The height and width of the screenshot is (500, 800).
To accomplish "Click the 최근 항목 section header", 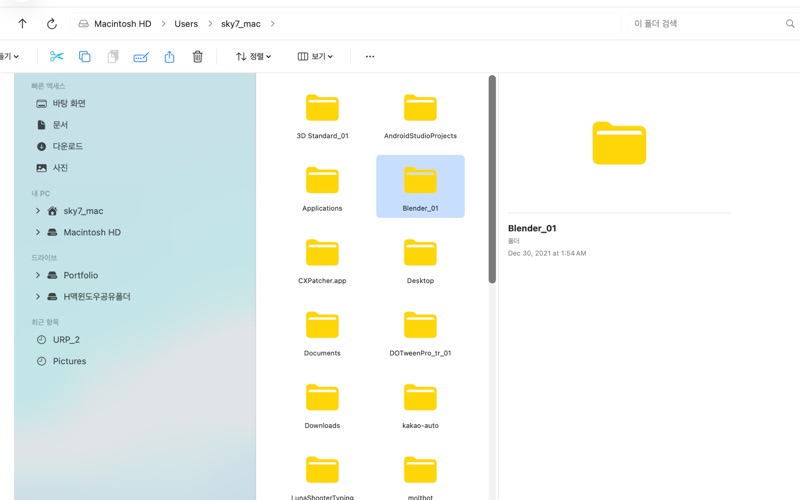I will click(45, 322).
